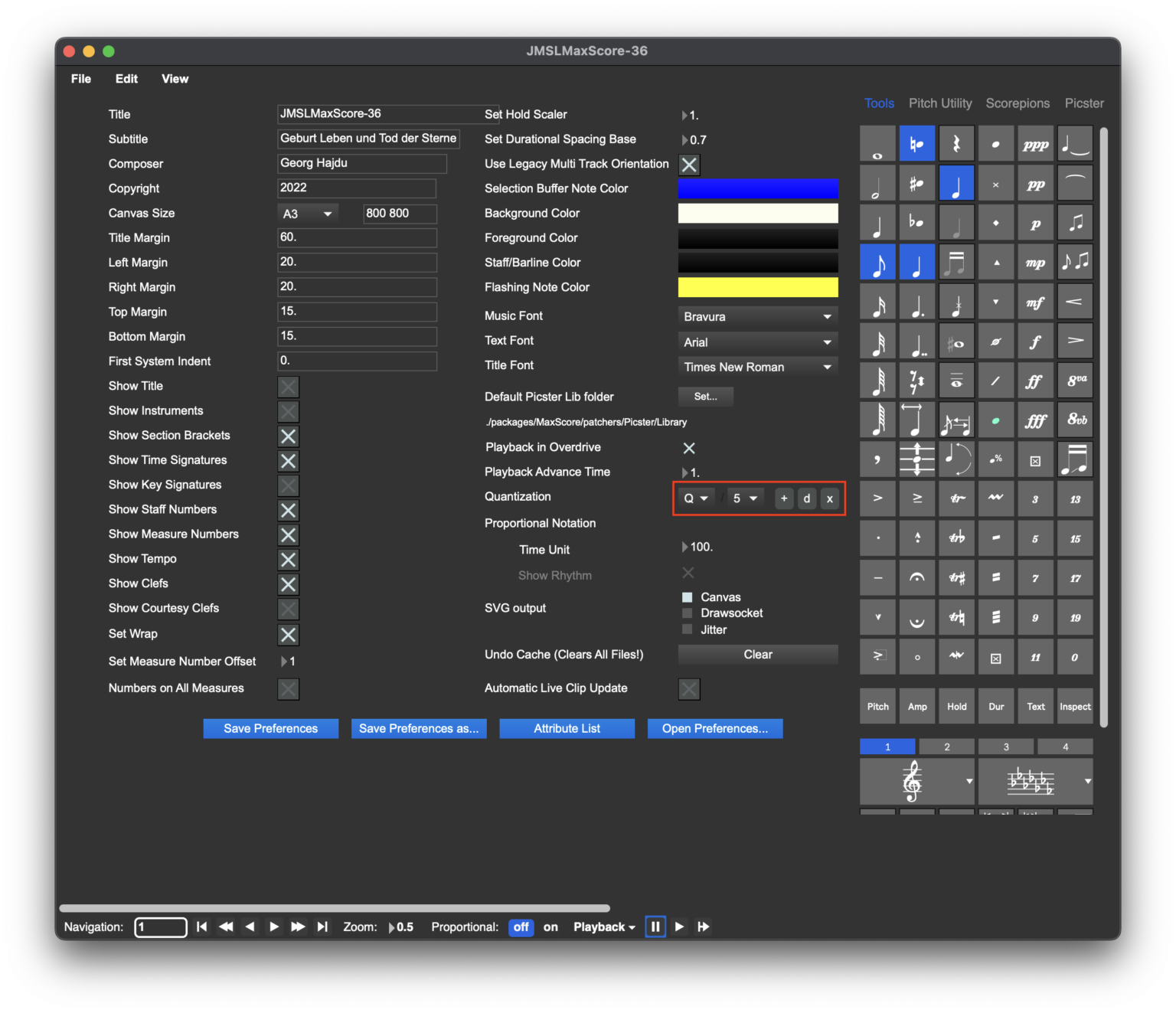Click the Save Preferences button

[x=270, y=728]
